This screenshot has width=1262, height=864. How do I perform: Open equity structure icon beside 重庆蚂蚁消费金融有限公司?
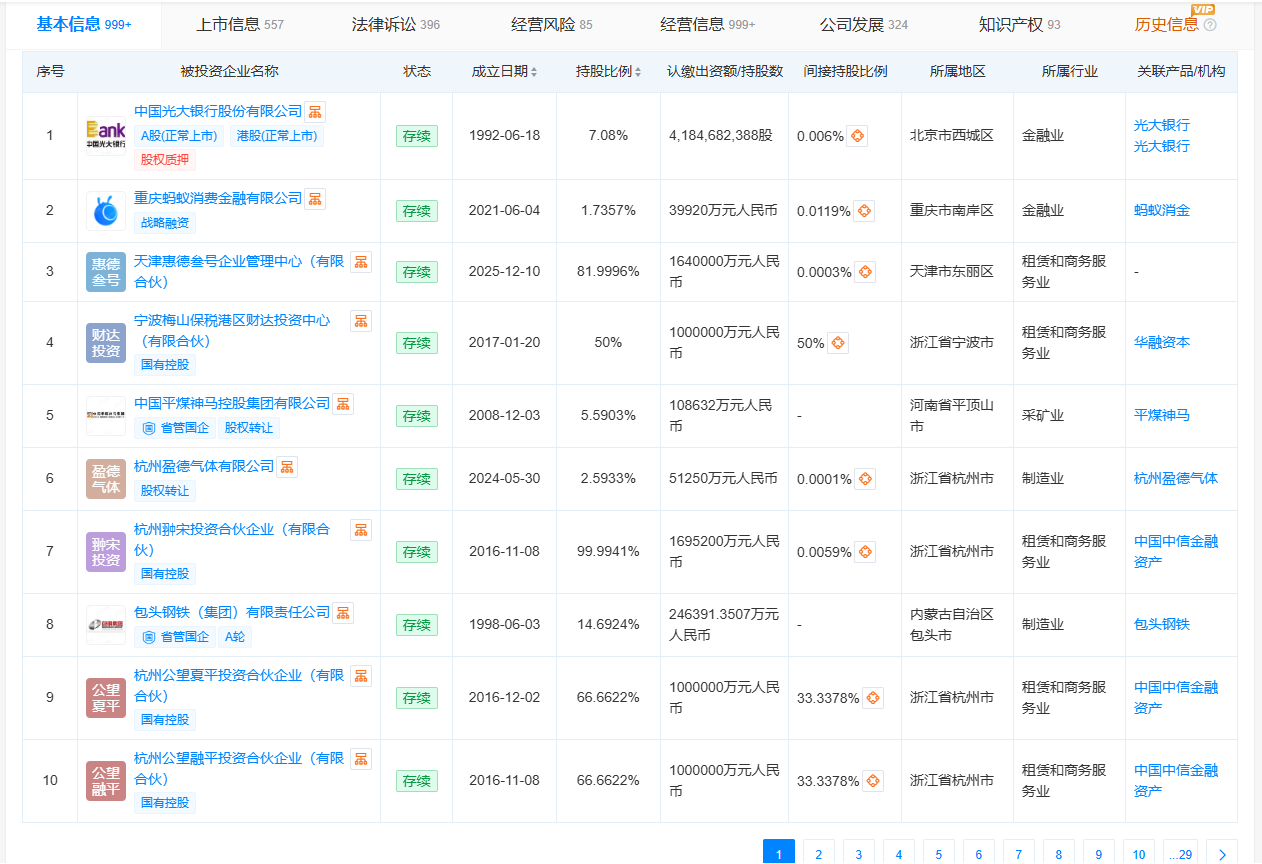tap(315, 199)
